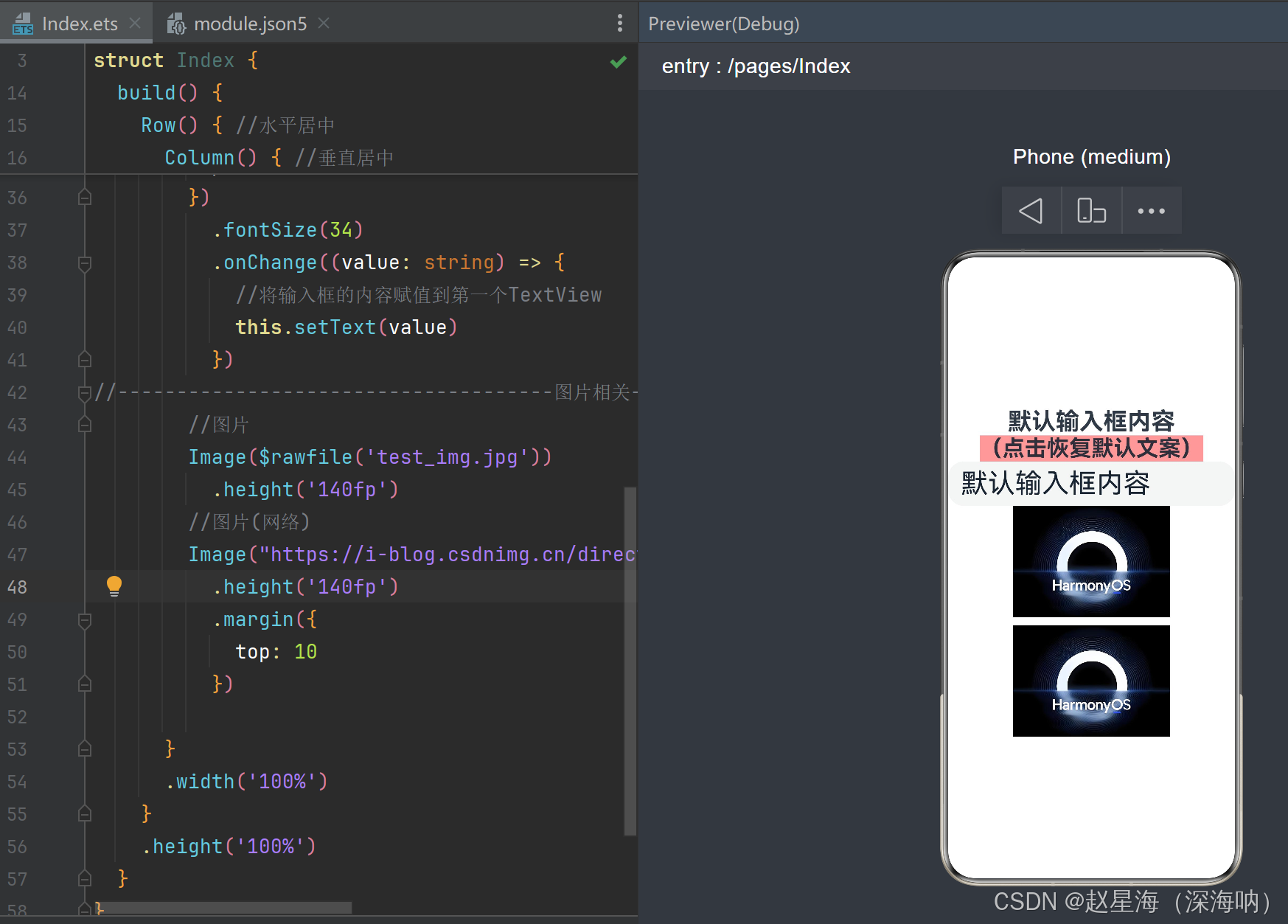
Task: Click the module.json5 file type icon
Action: 175,24
